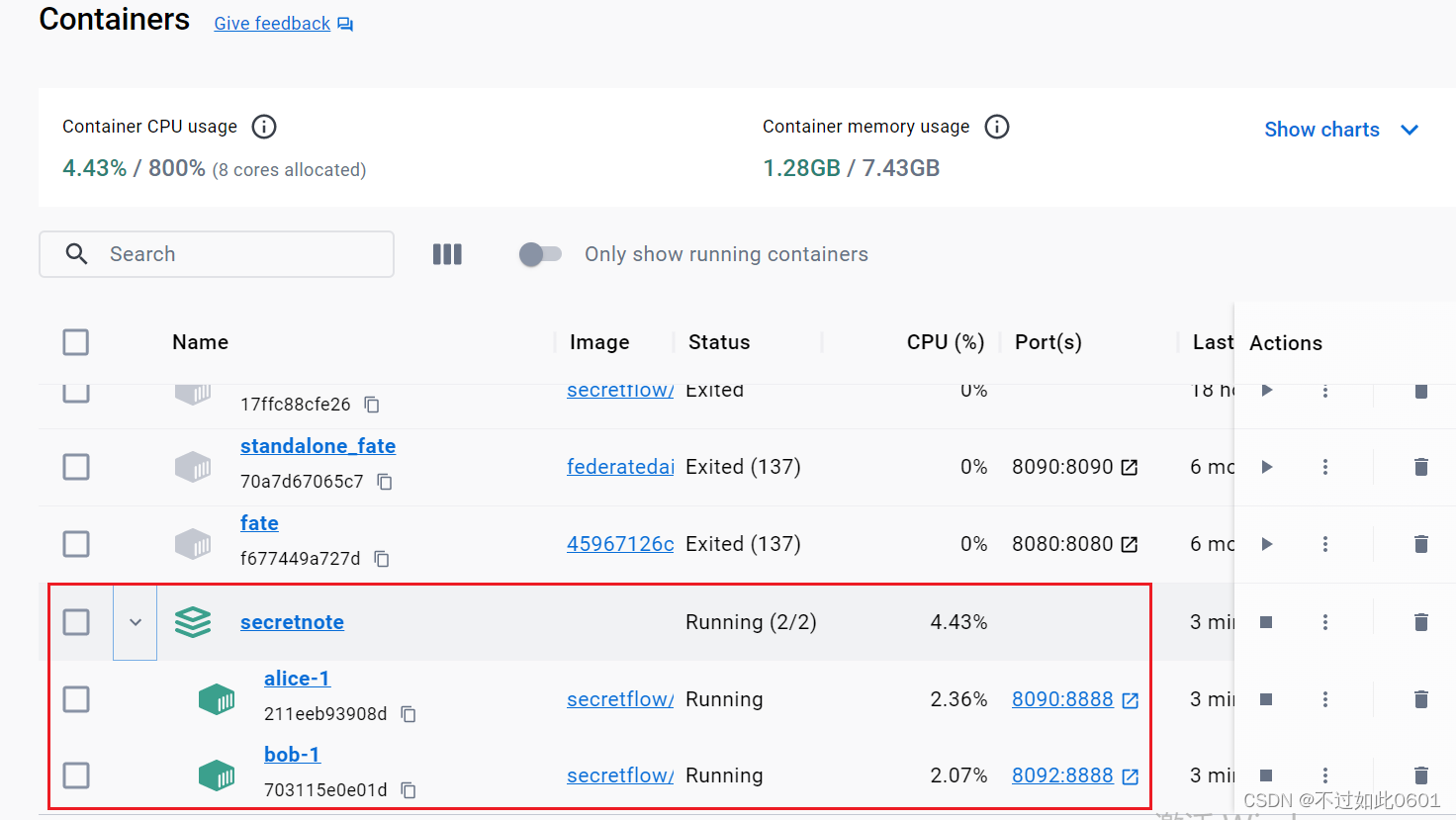
Task: Open the standalone_fate container details
Action: point(318,446)
